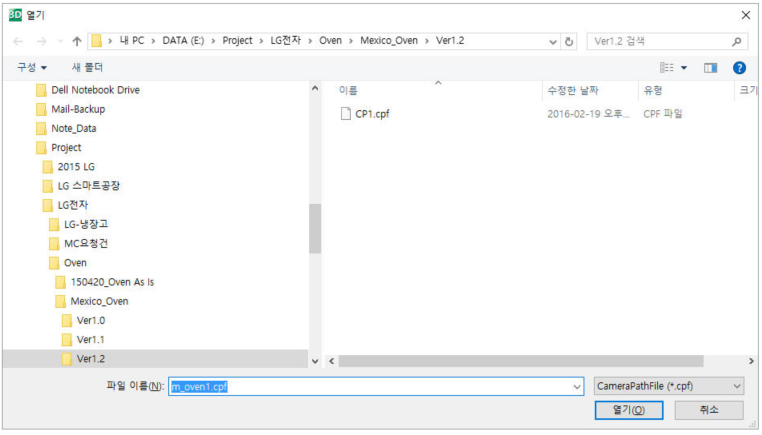Expand the file name history dropdown
The height and width of the screenshot is (435, 762).
(x=577, y=386)
